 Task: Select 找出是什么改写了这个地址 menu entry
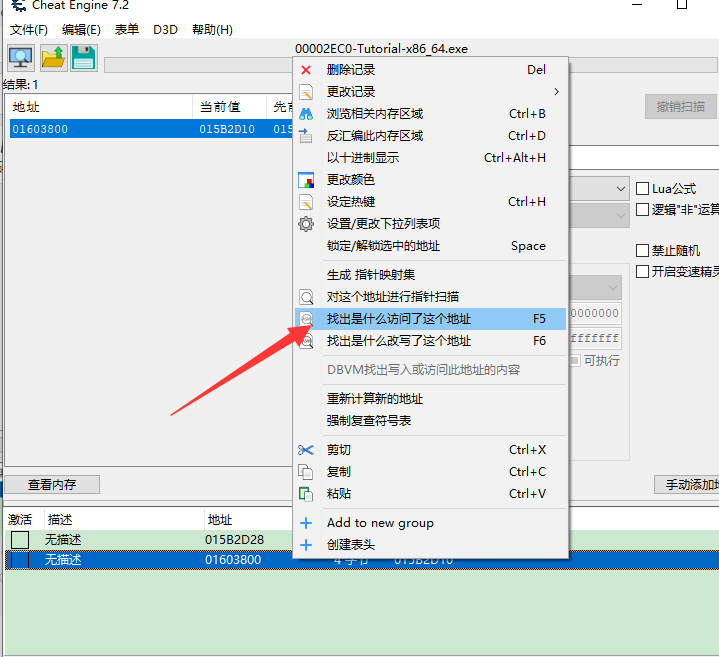[429, 341]
